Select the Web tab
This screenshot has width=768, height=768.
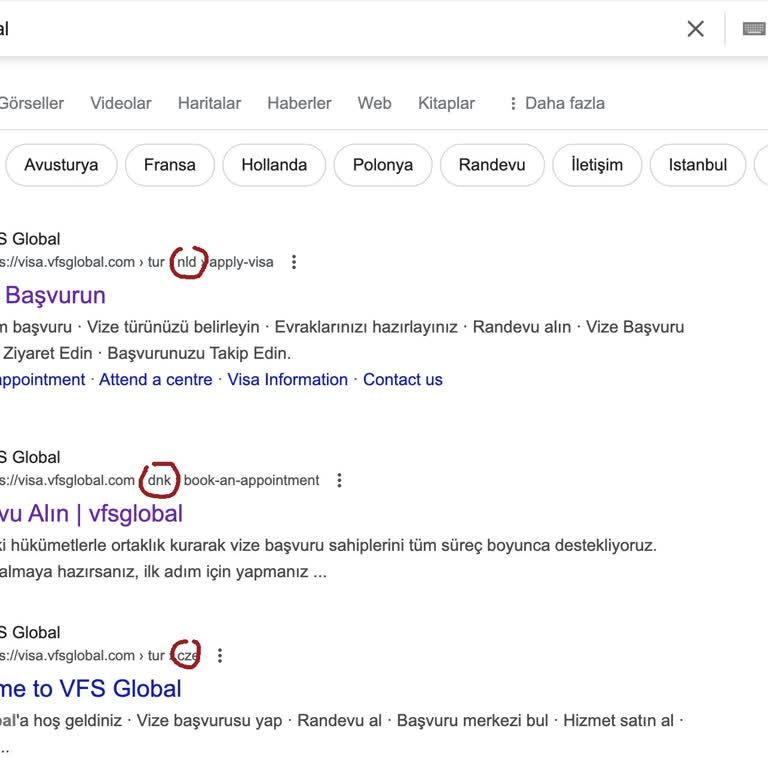point(375,103)
